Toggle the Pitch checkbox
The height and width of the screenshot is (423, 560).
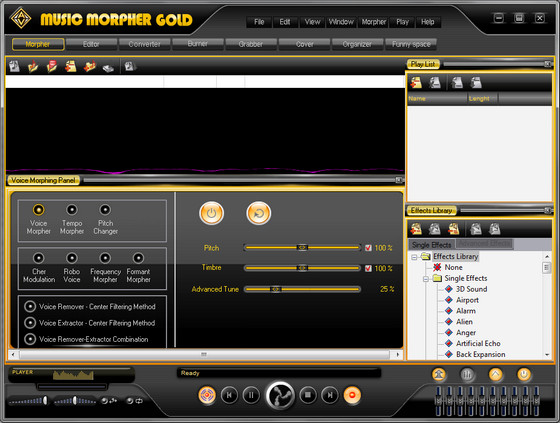pyautogui.click(x=368, y=248)
